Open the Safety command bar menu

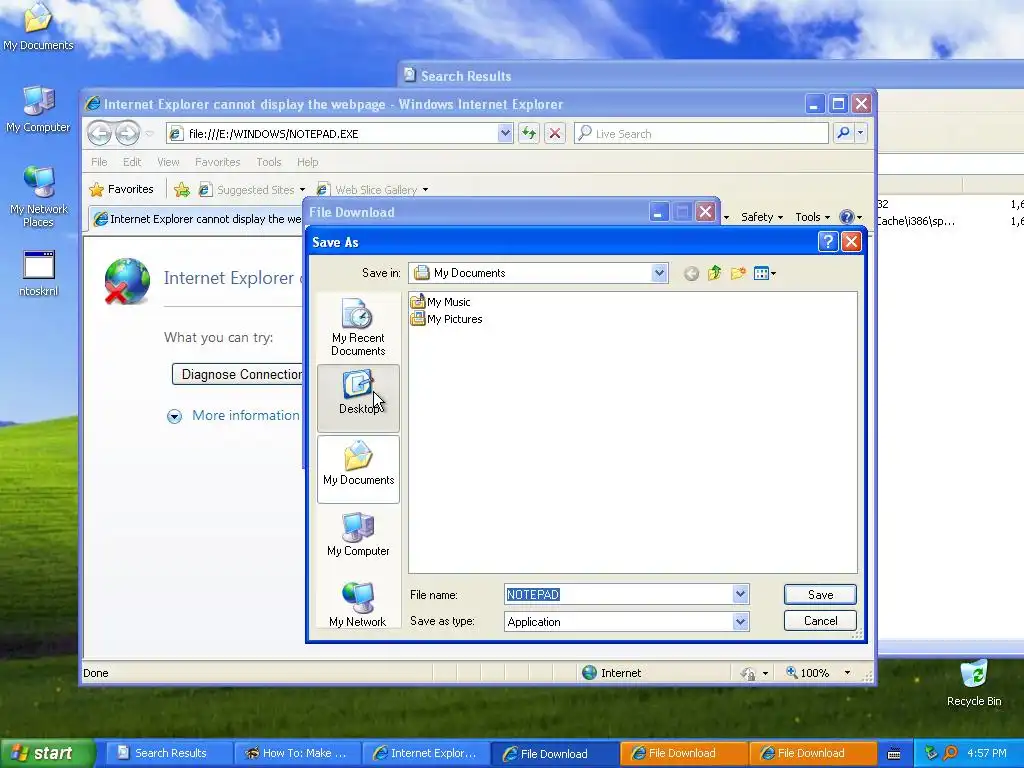click(761, 217)
